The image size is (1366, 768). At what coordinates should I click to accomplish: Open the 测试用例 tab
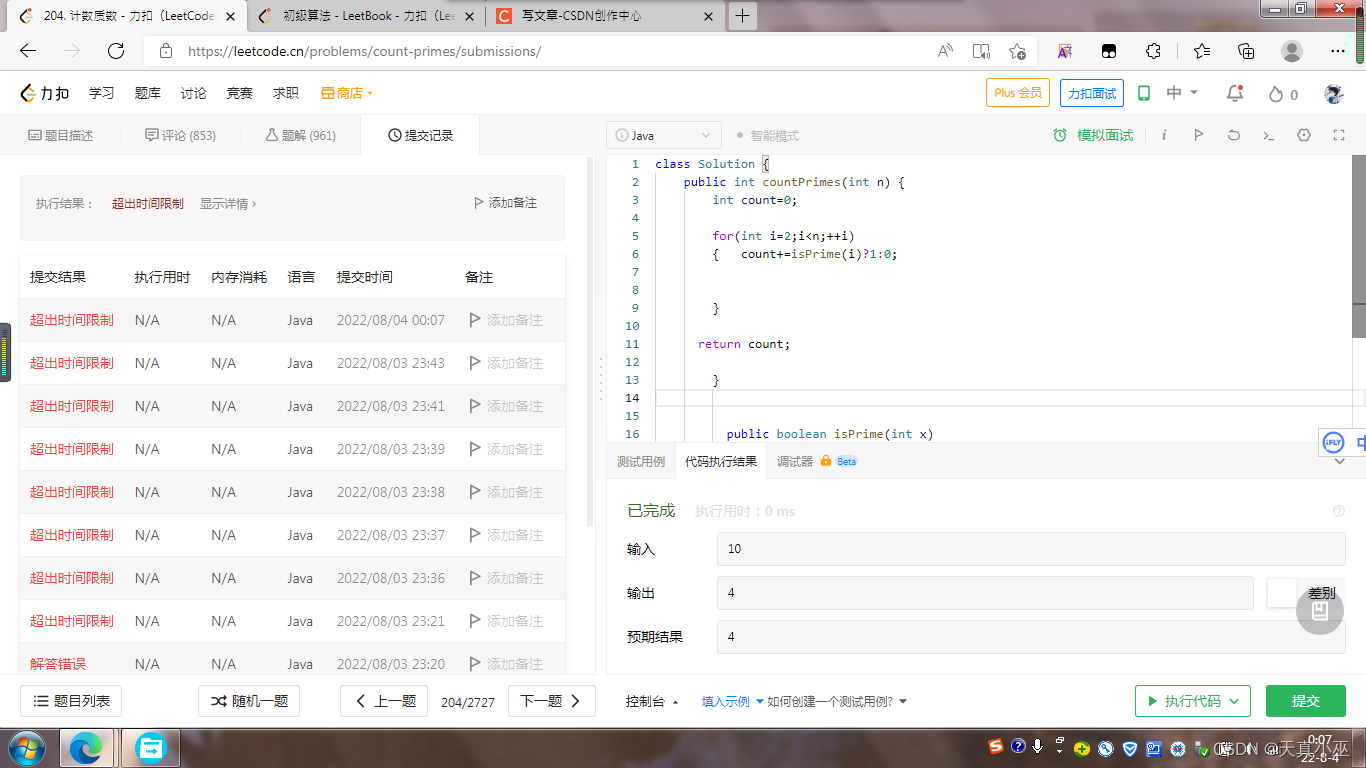(640, 461)
